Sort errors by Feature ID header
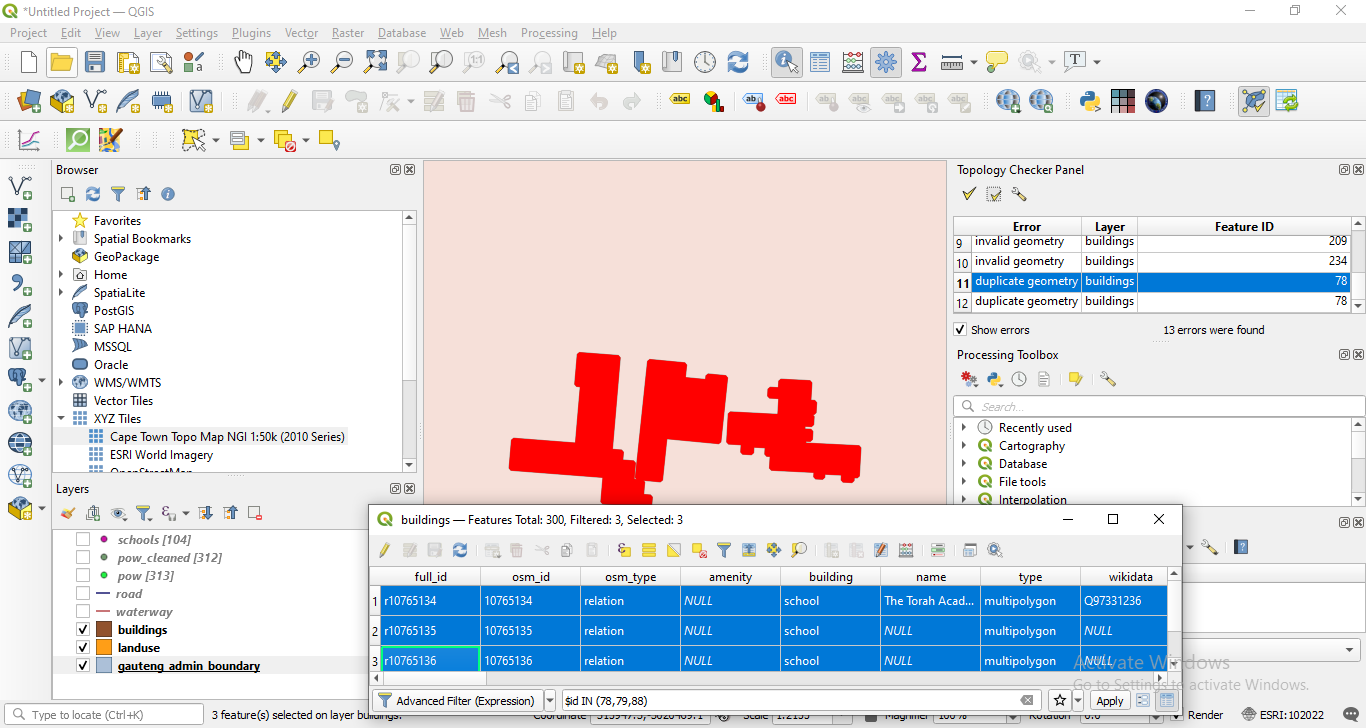Viewport: 1366px width, 728px height. [x=1244, y=227]
